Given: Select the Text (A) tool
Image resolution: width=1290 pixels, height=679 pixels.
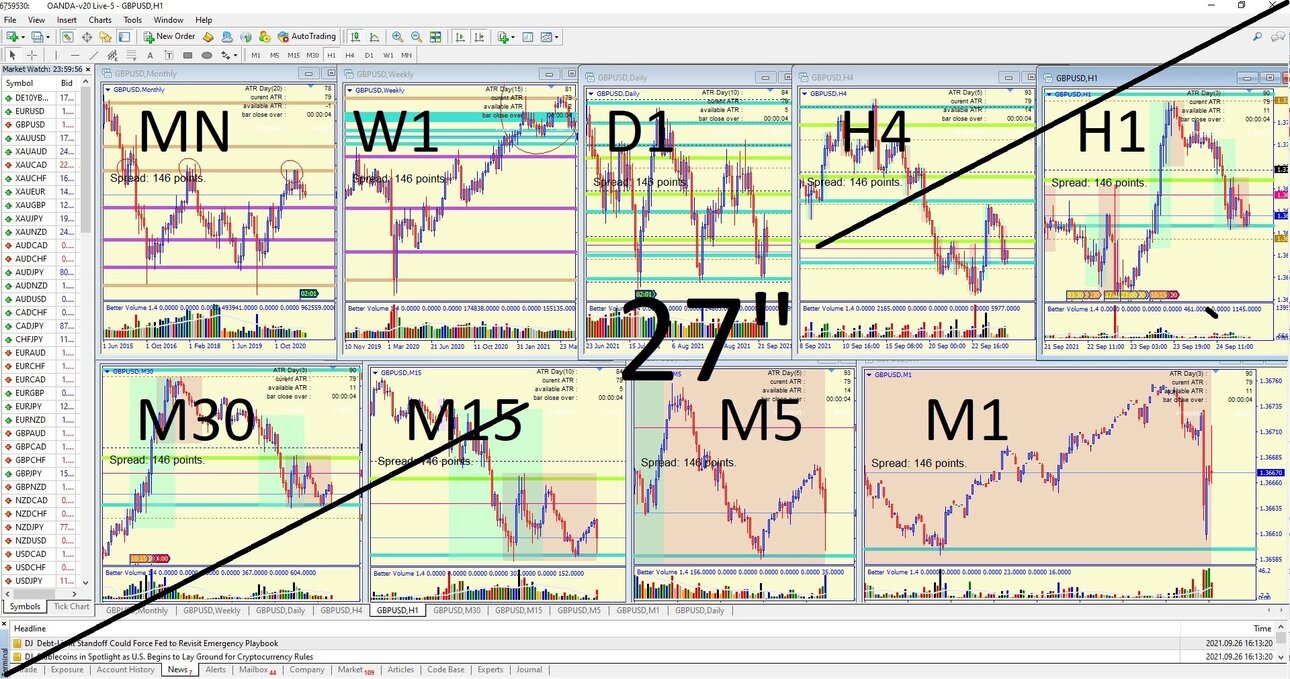Looking at the screenshot, I should (x=150, y=55).
